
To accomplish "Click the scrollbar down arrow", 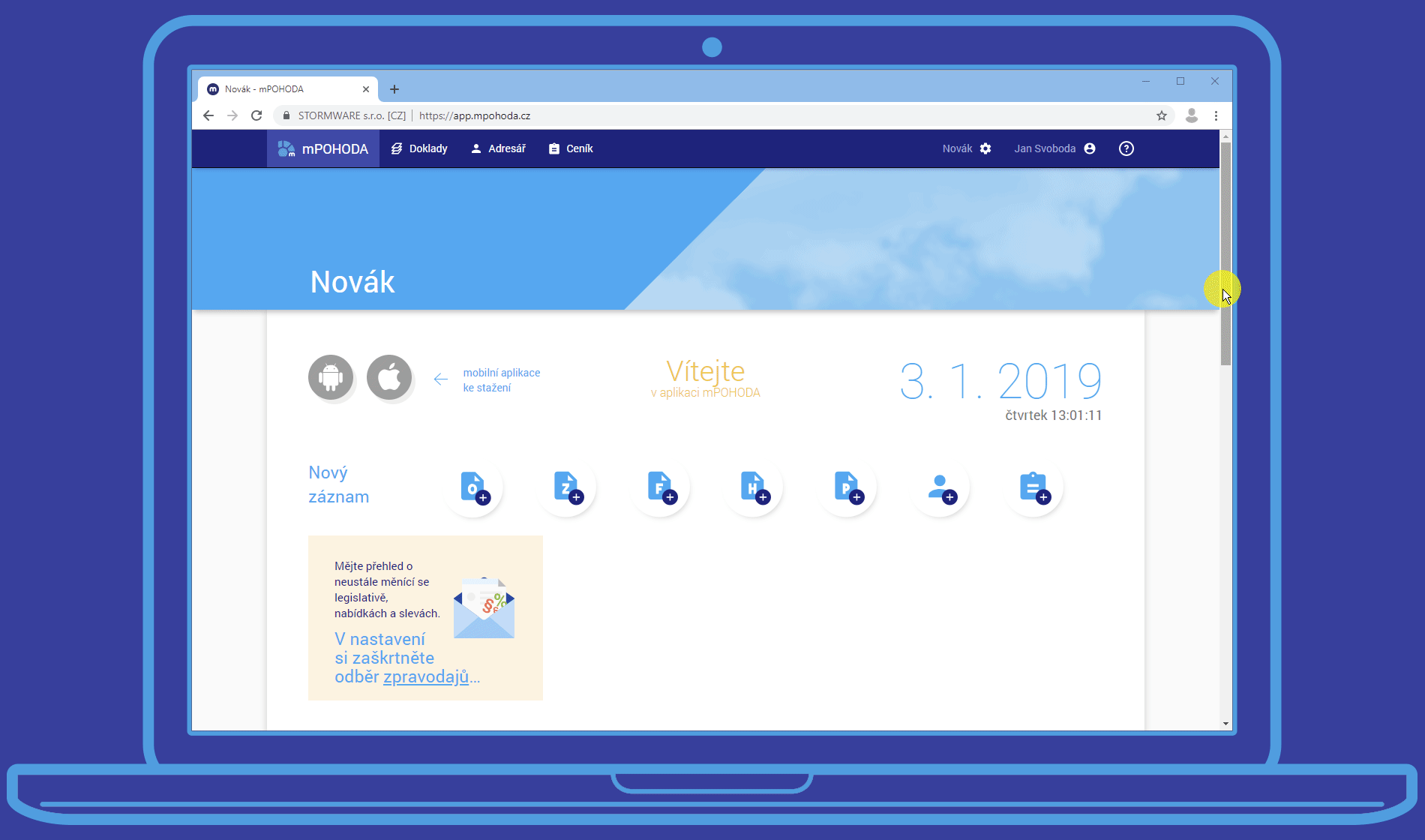I will (1225, 724).
